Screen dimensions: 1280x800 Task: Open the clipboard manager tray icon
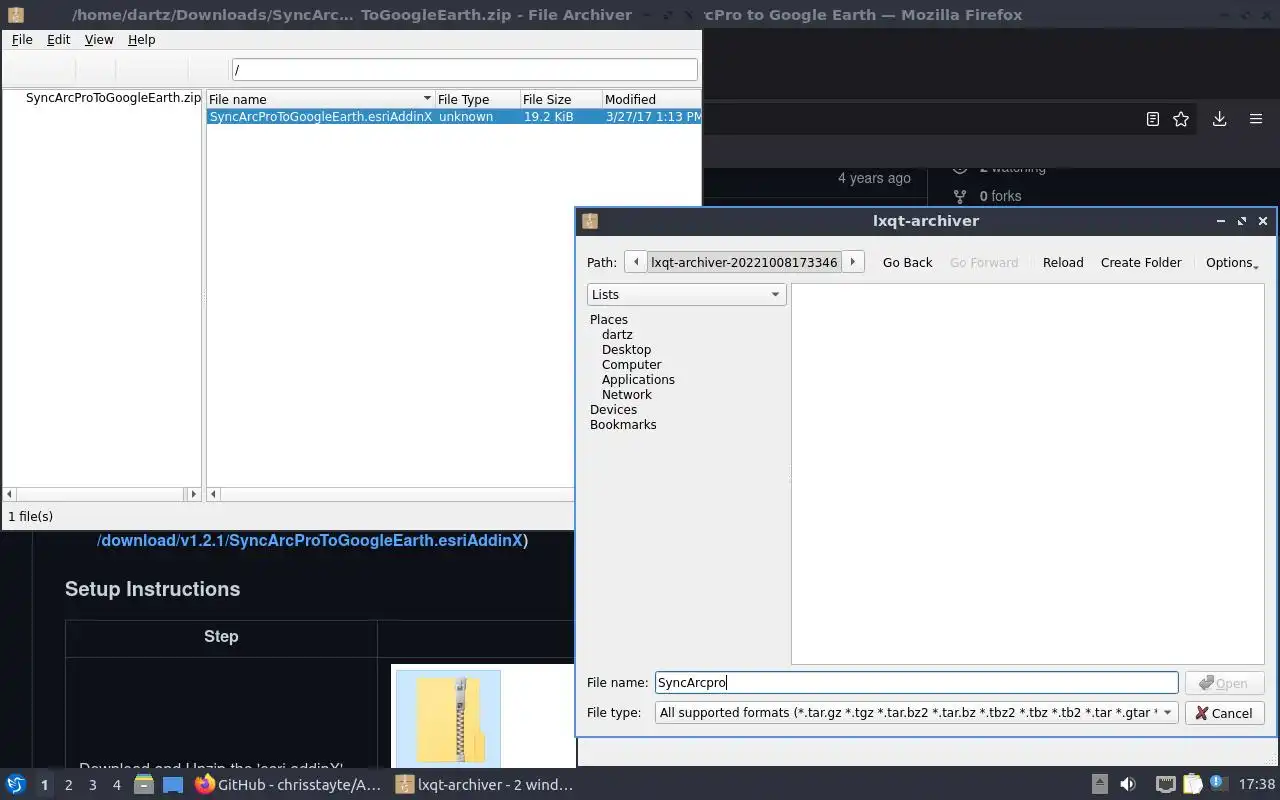[1192, 785]
